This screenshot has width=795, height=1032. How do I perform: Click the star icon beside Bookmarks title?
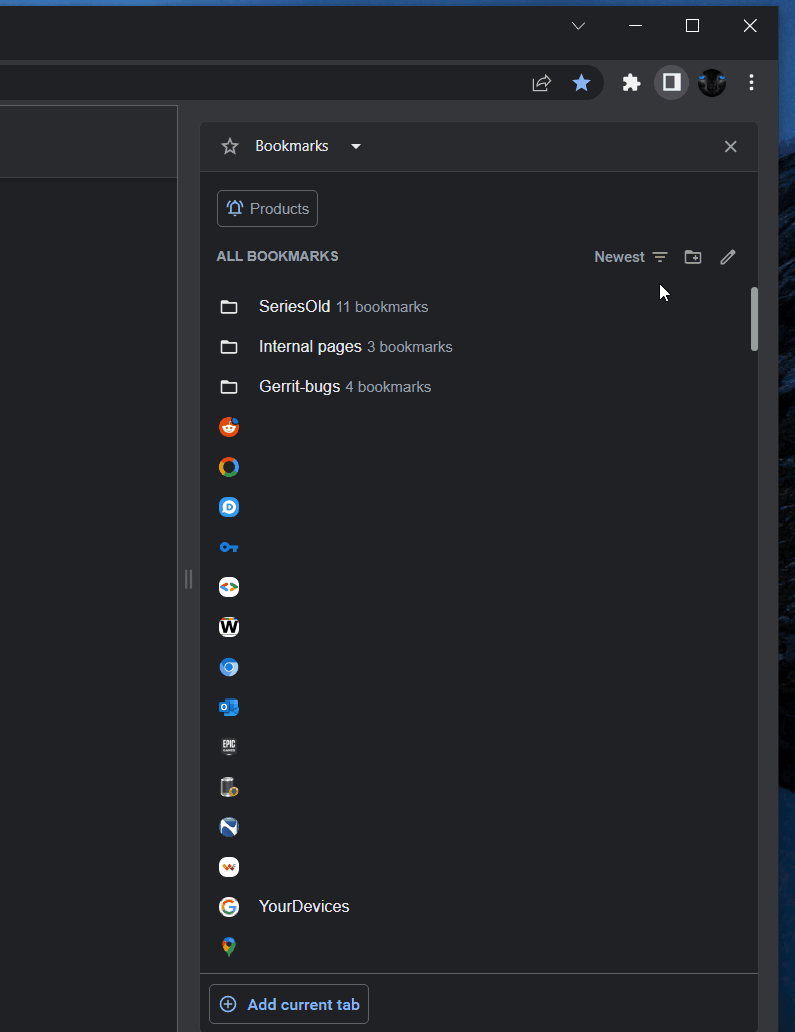(230, 146)
